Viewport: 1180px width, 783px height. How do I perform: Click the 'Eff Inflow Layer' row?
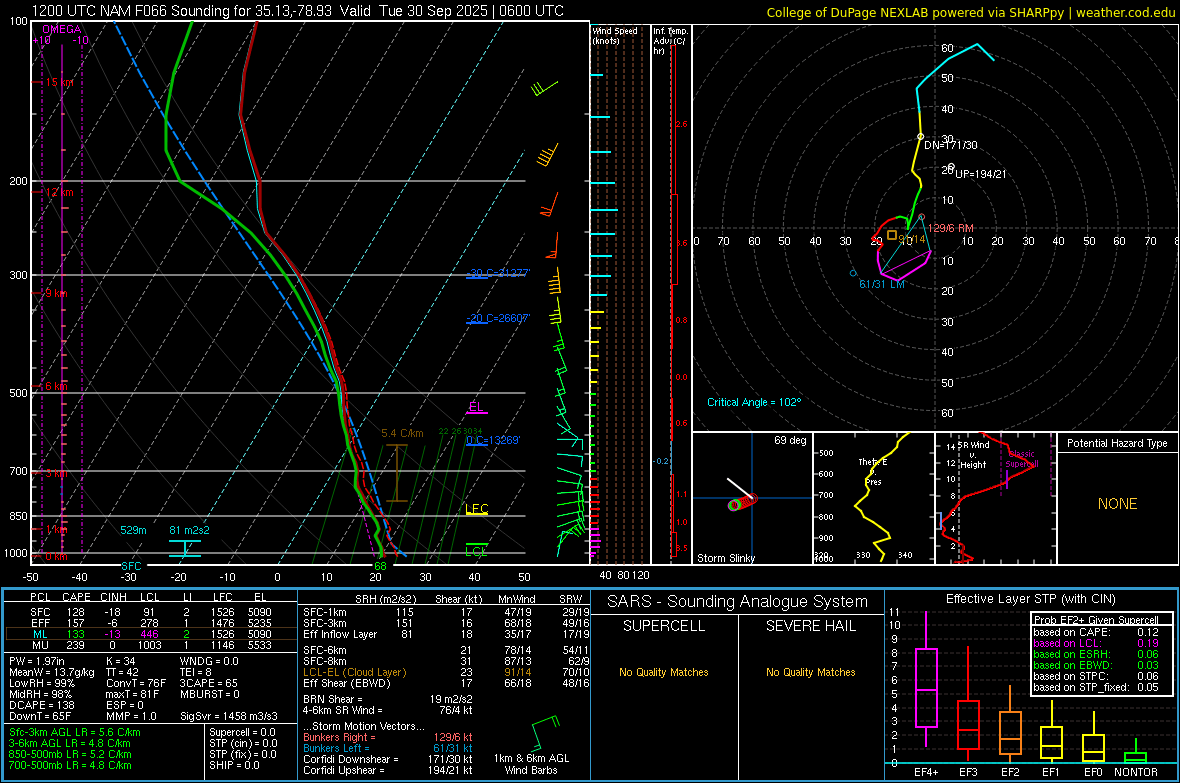(x=446, y=634)
